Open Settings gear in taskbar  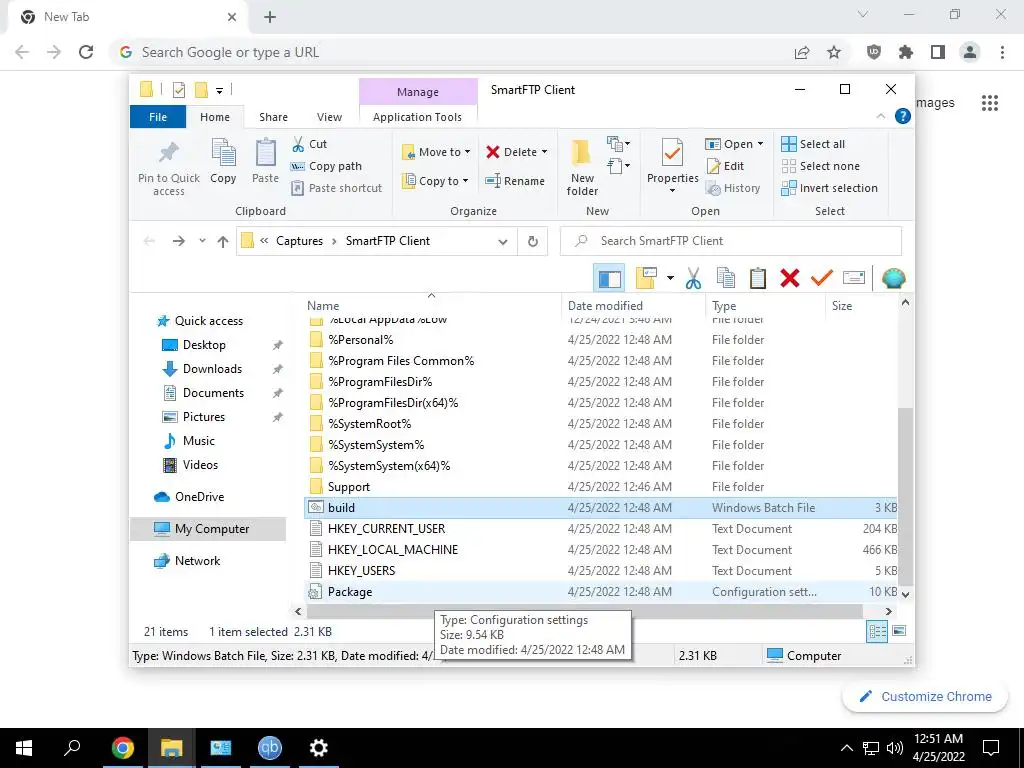coord(319,748)
